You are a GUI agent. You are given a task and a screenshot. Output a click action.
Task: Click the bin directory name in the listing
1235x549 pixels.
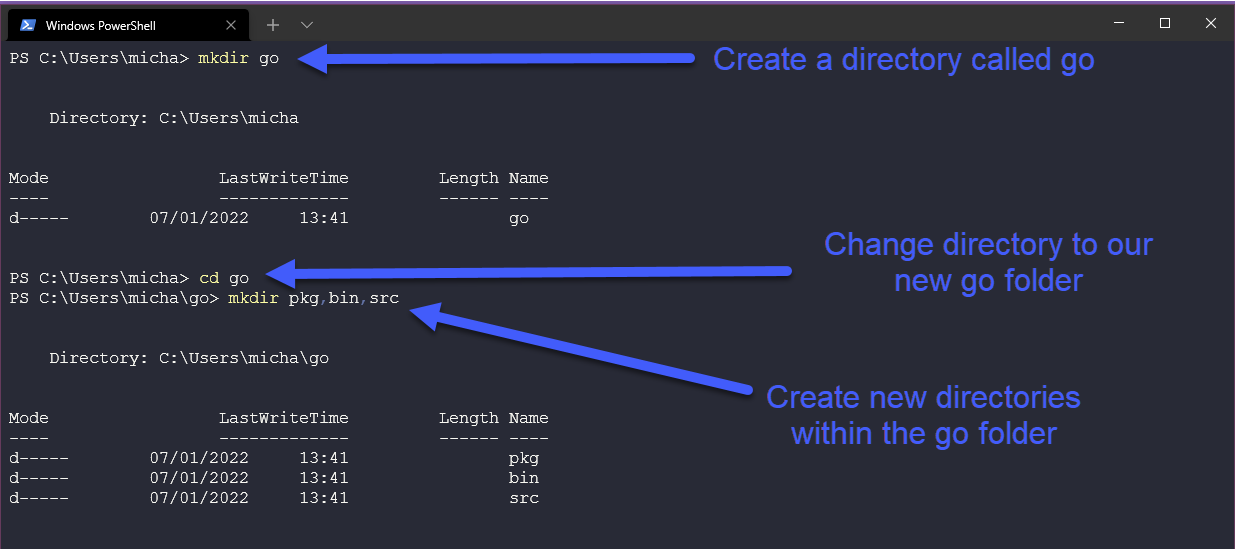[523, 478]
